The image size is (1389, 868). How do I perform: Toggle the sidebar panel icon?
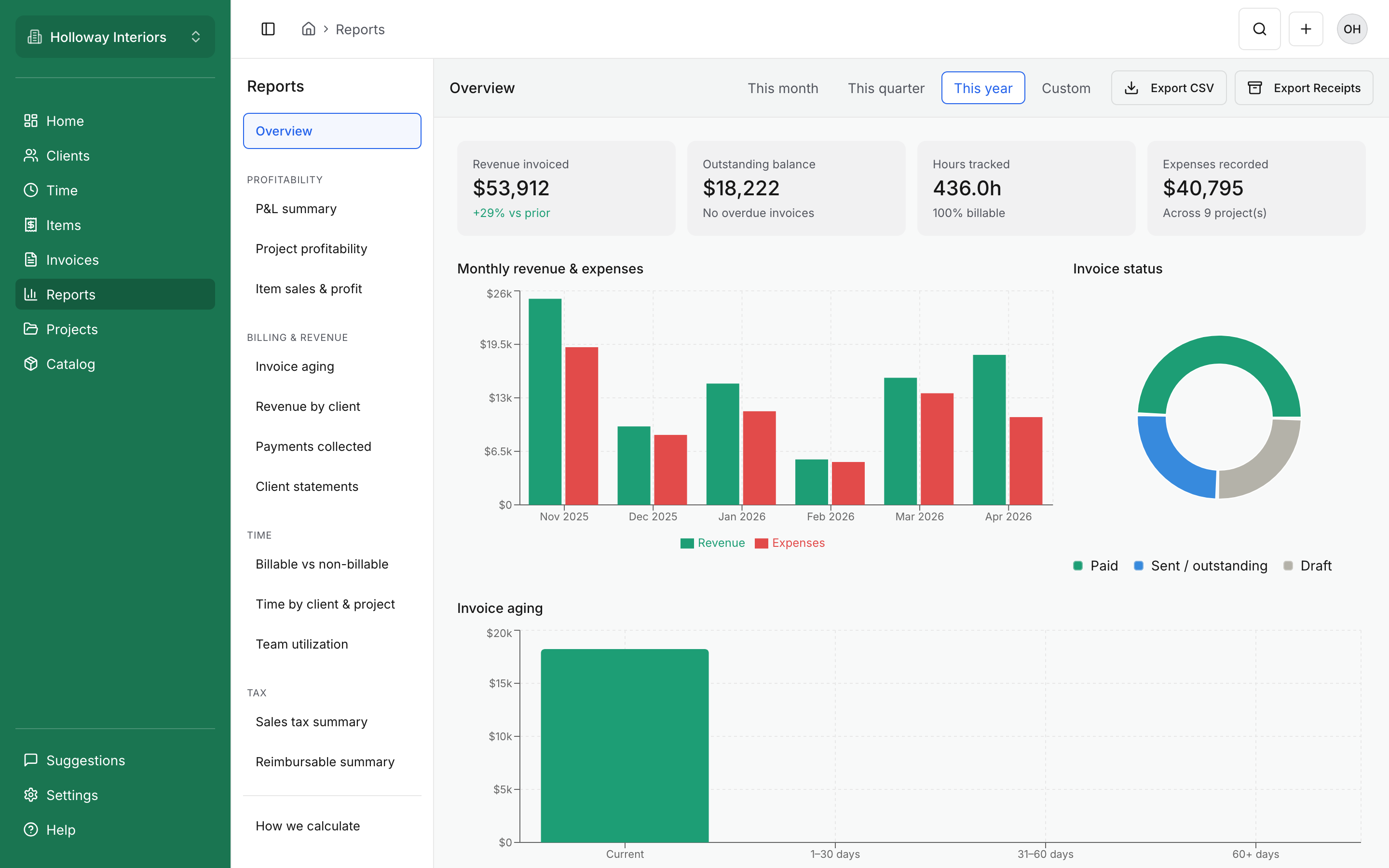coord(268,29)
